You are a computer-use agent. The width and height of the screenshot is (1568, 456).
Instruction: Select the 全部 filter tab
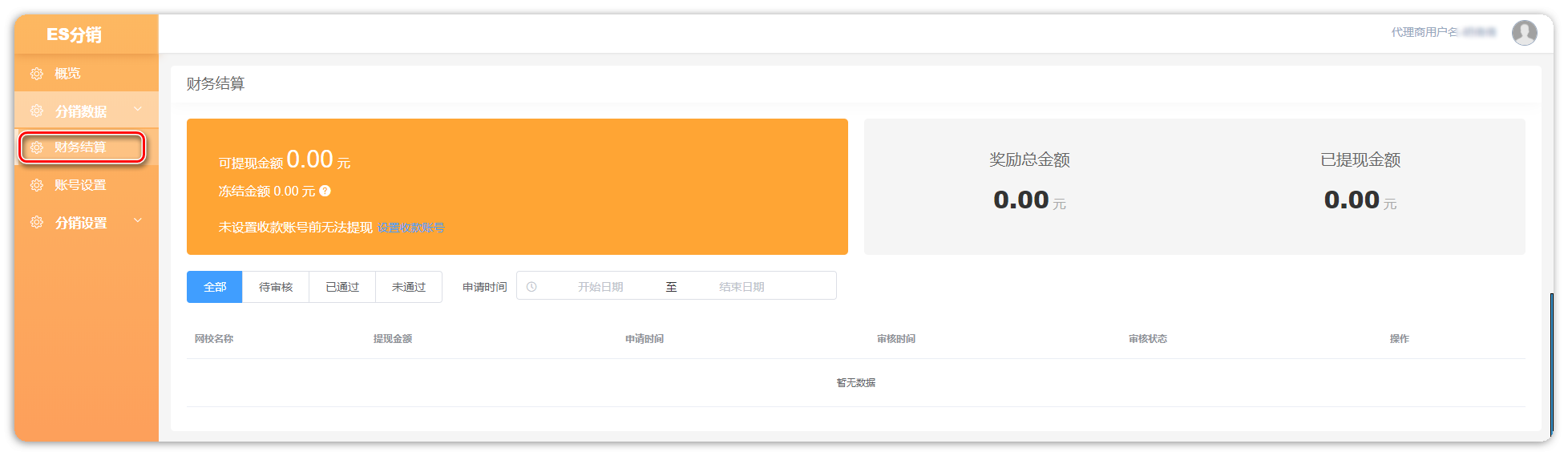pyautogui.click(x=215, y=287)
